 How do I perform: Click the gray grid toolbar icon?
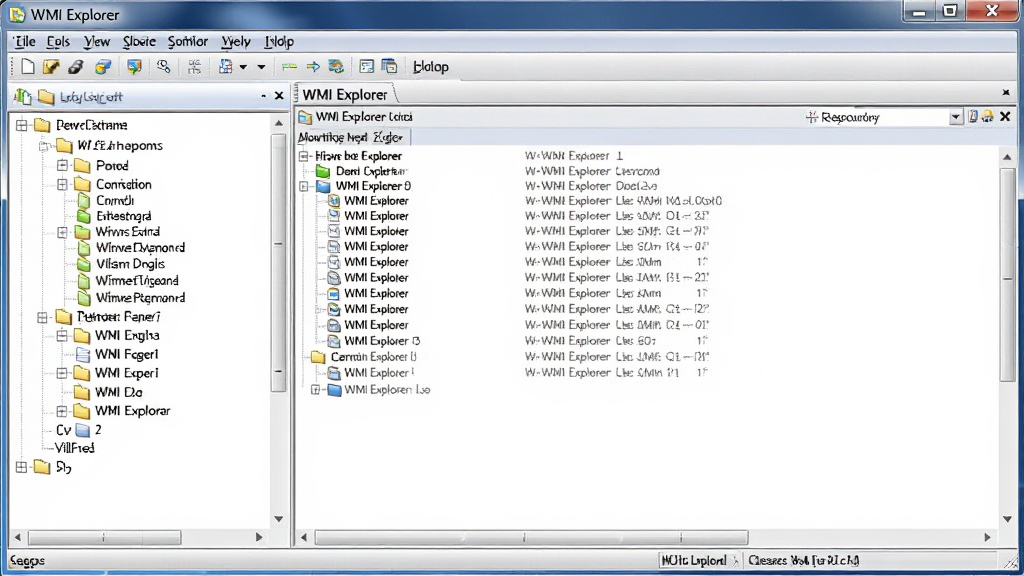point(194,67)
